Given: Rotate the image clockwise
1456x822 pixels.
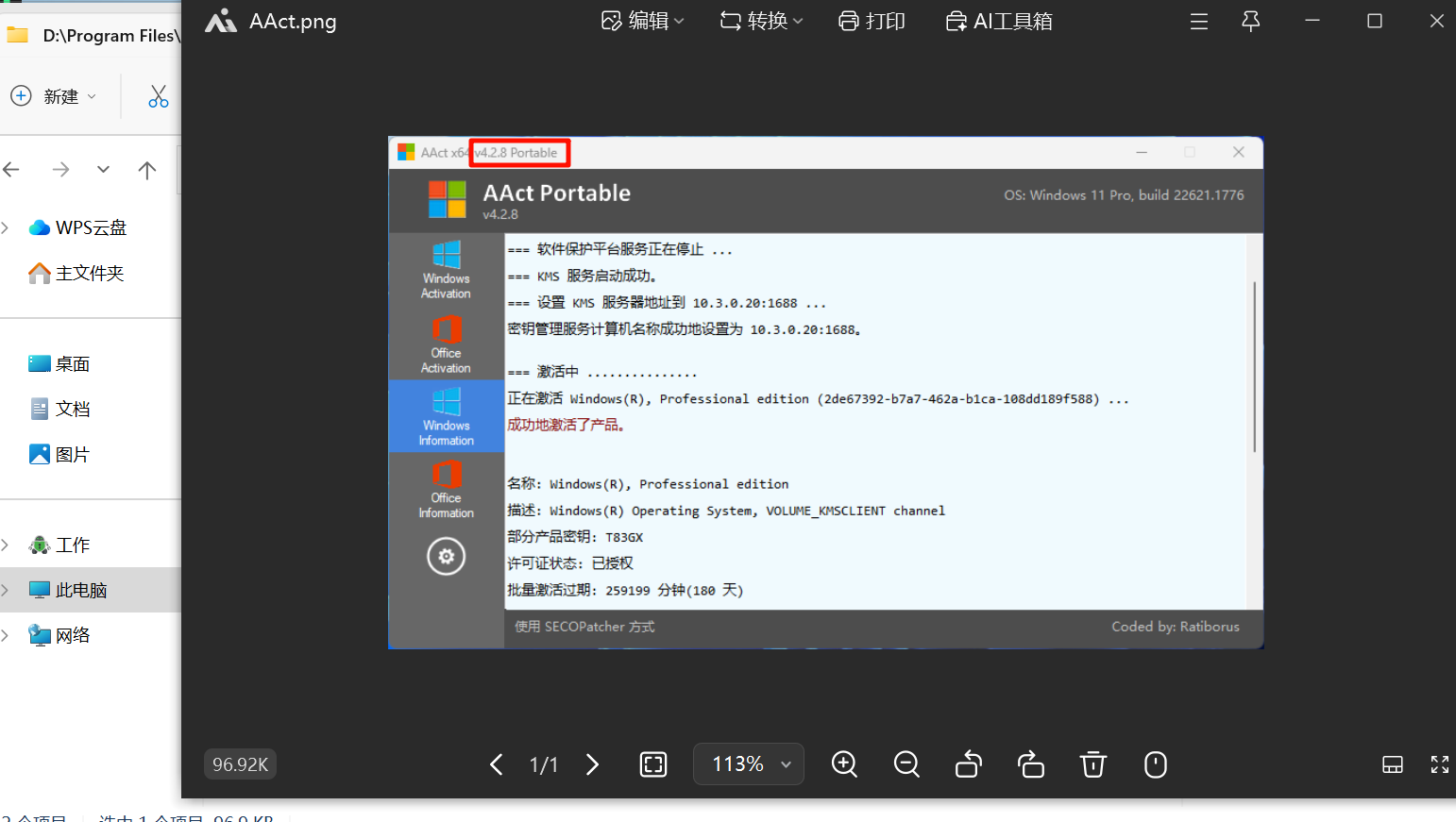Looking at the screenshot, I should 1031,764.
